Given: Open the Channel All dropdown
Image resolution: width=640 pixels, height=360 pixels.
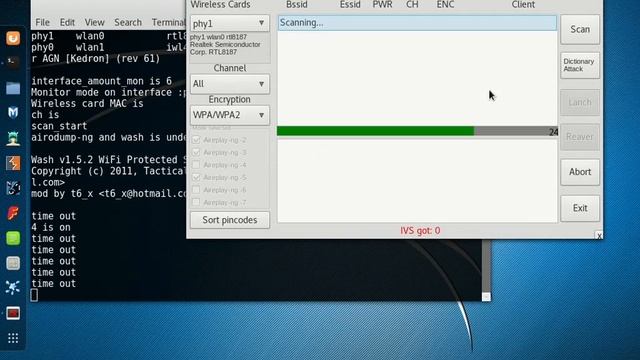Looking at the screenshot, I should [x=229, y=84].
